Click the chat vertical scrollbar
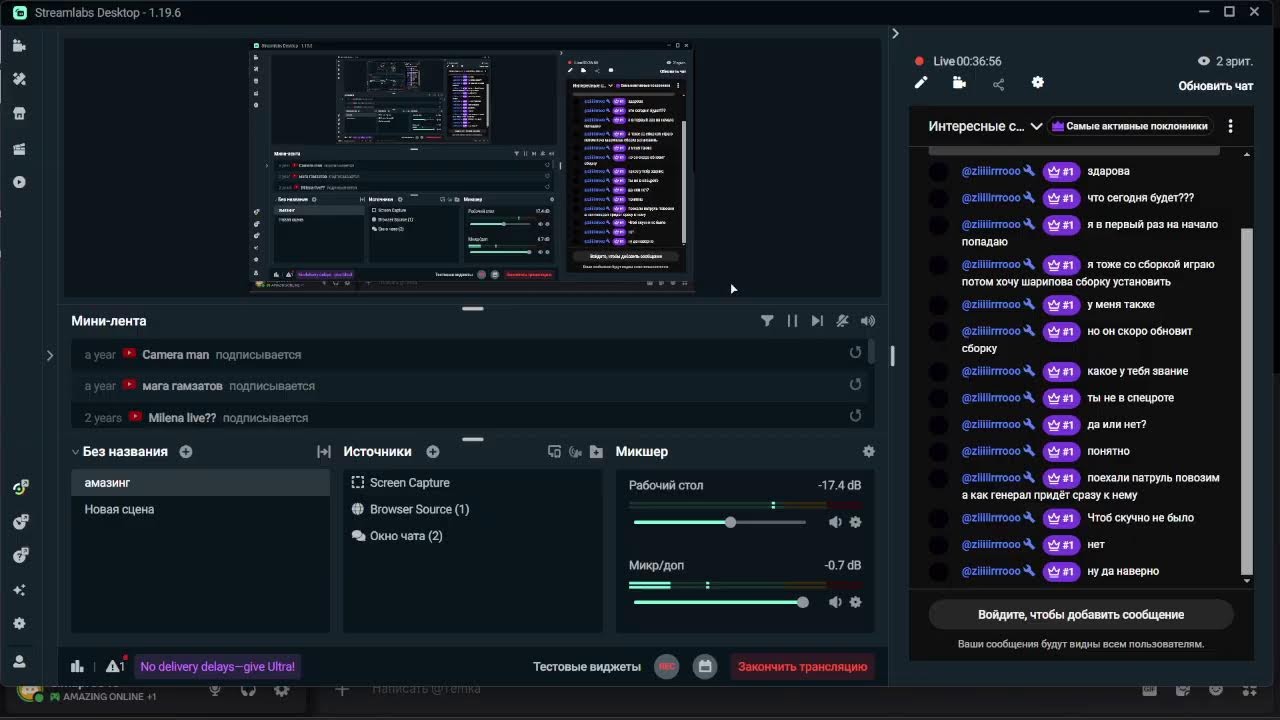This screenshot has height=720, width=1280. pyautogui.click(x=1246, y=400)
